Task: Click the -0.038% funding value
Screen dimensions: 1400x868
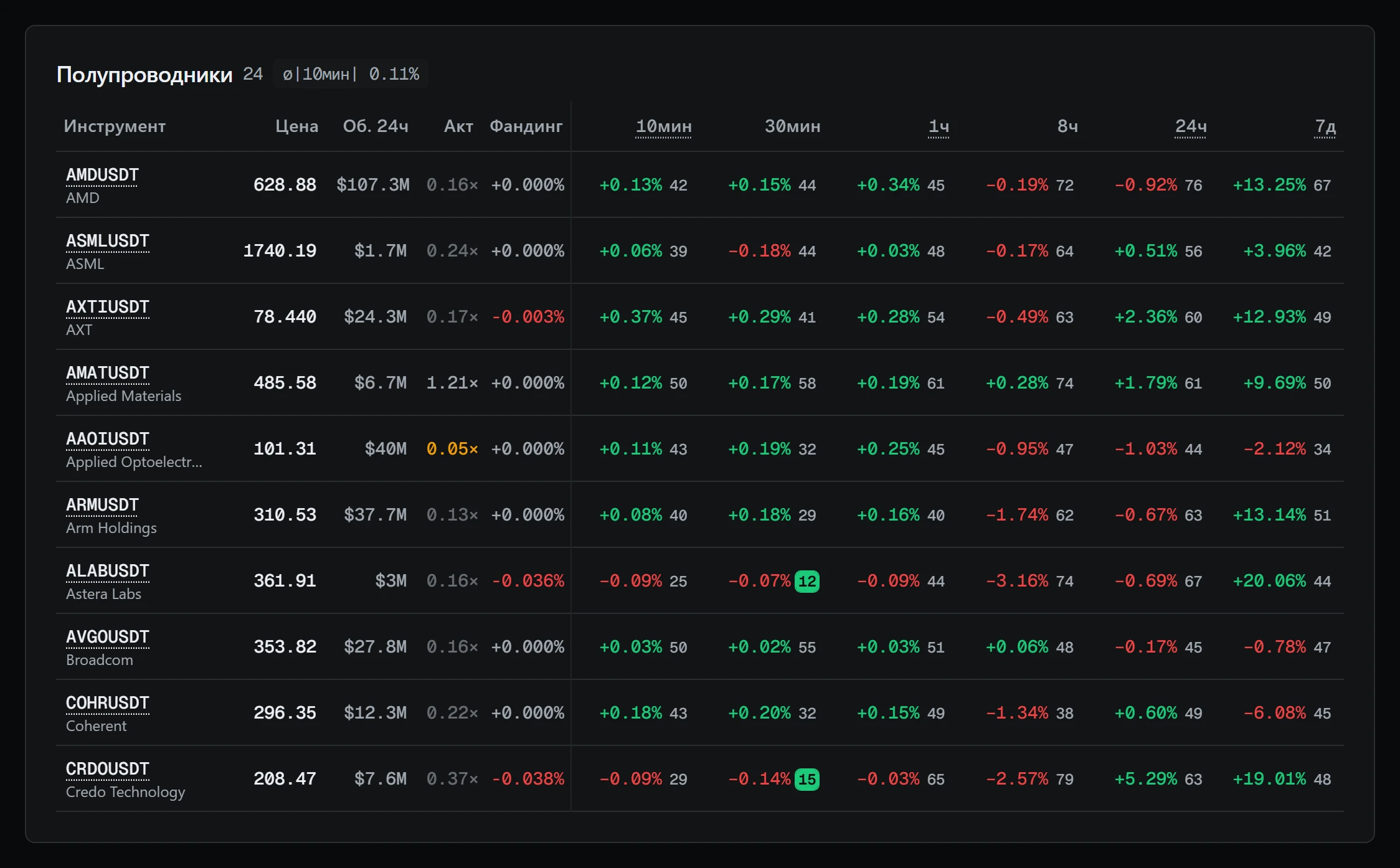Action: pos(528,779)
